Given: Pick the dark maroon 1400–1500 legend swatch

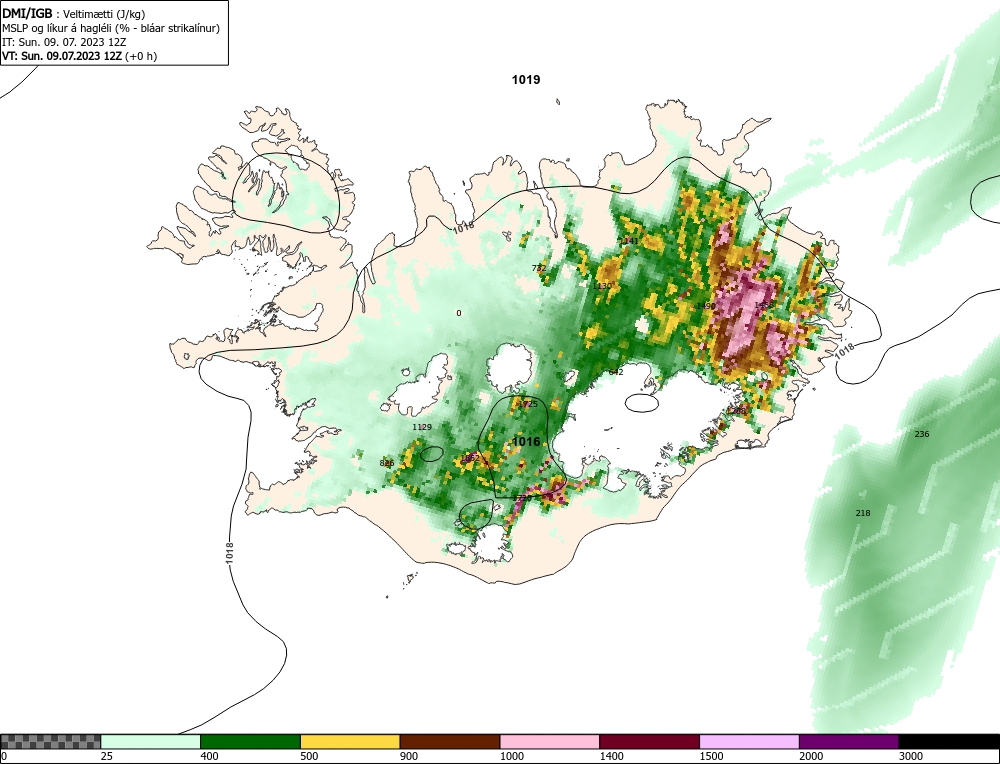Looking at the screenshot, I should click(x=649, y=741).
